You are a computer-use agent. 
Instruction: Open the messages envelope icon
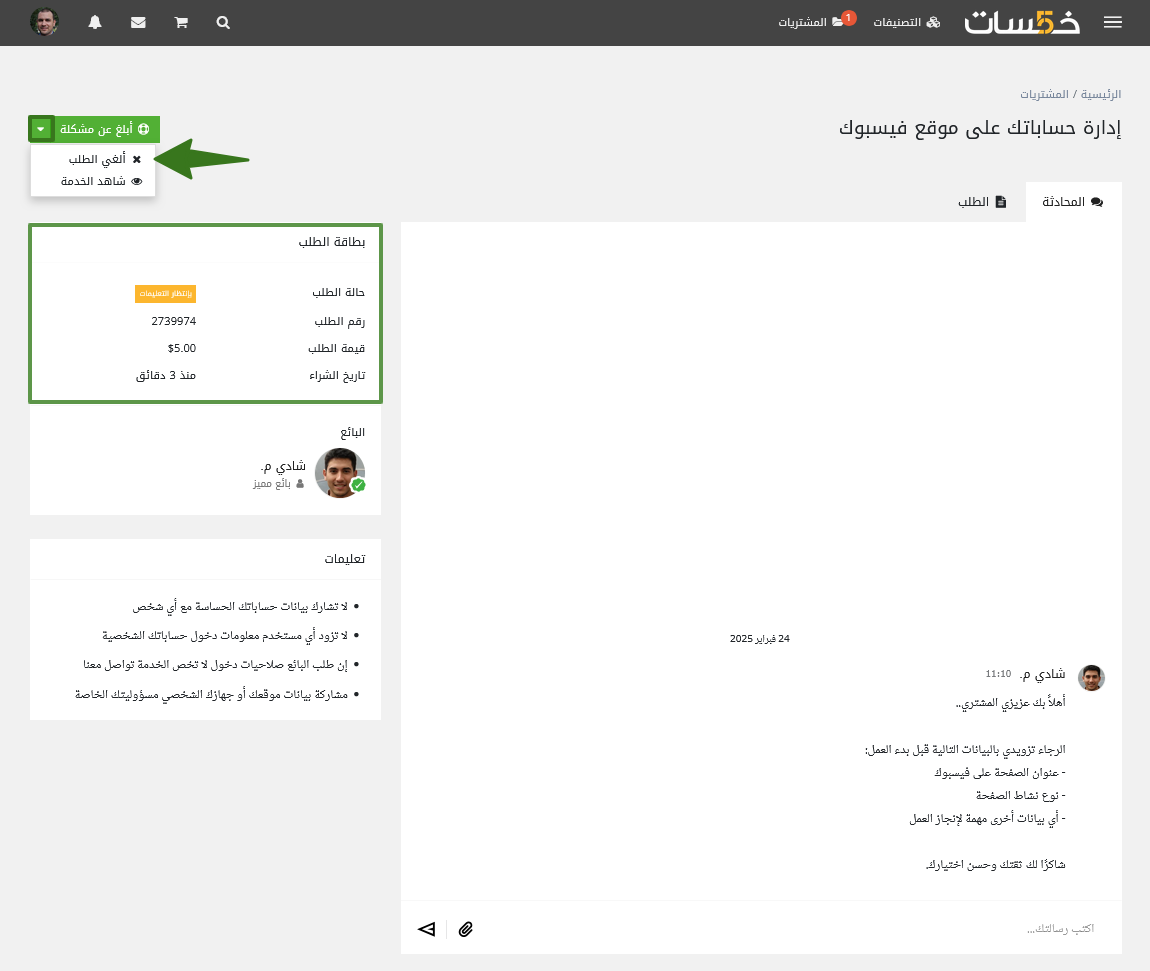pyautogui.click(x=138, y=23)
